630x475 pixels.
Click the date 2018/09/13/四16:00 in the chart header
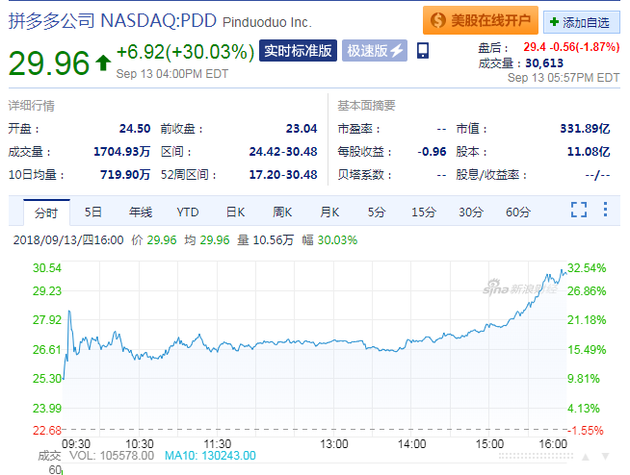coord(68,240)
